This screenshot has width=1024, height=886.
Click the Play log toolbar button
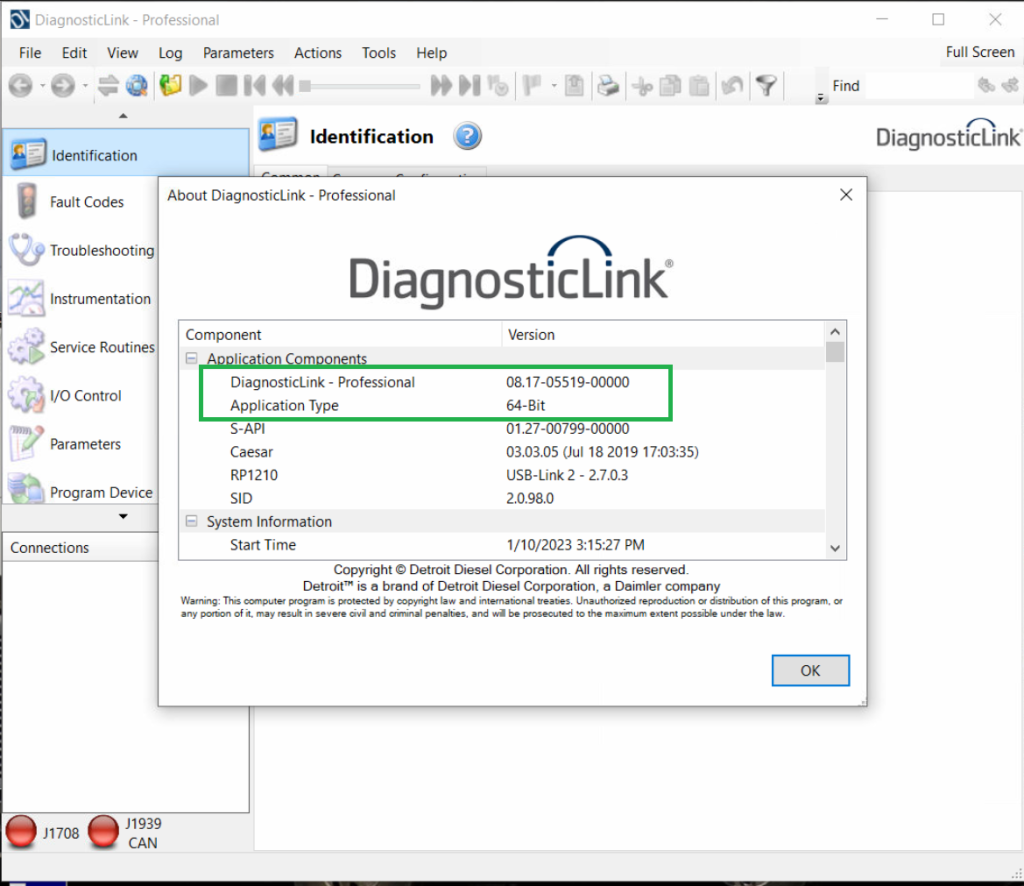[x=199, y=86]
